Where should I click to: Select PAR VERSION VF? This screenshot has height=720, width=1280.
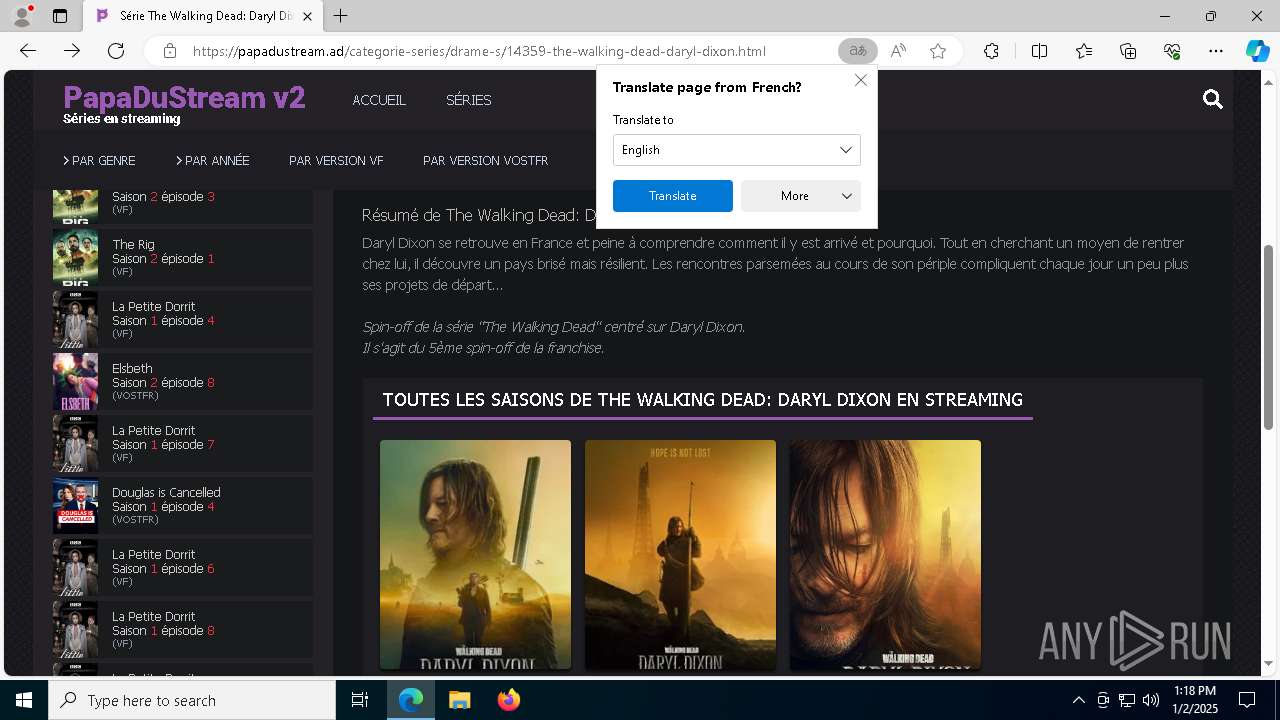(336, 160)
